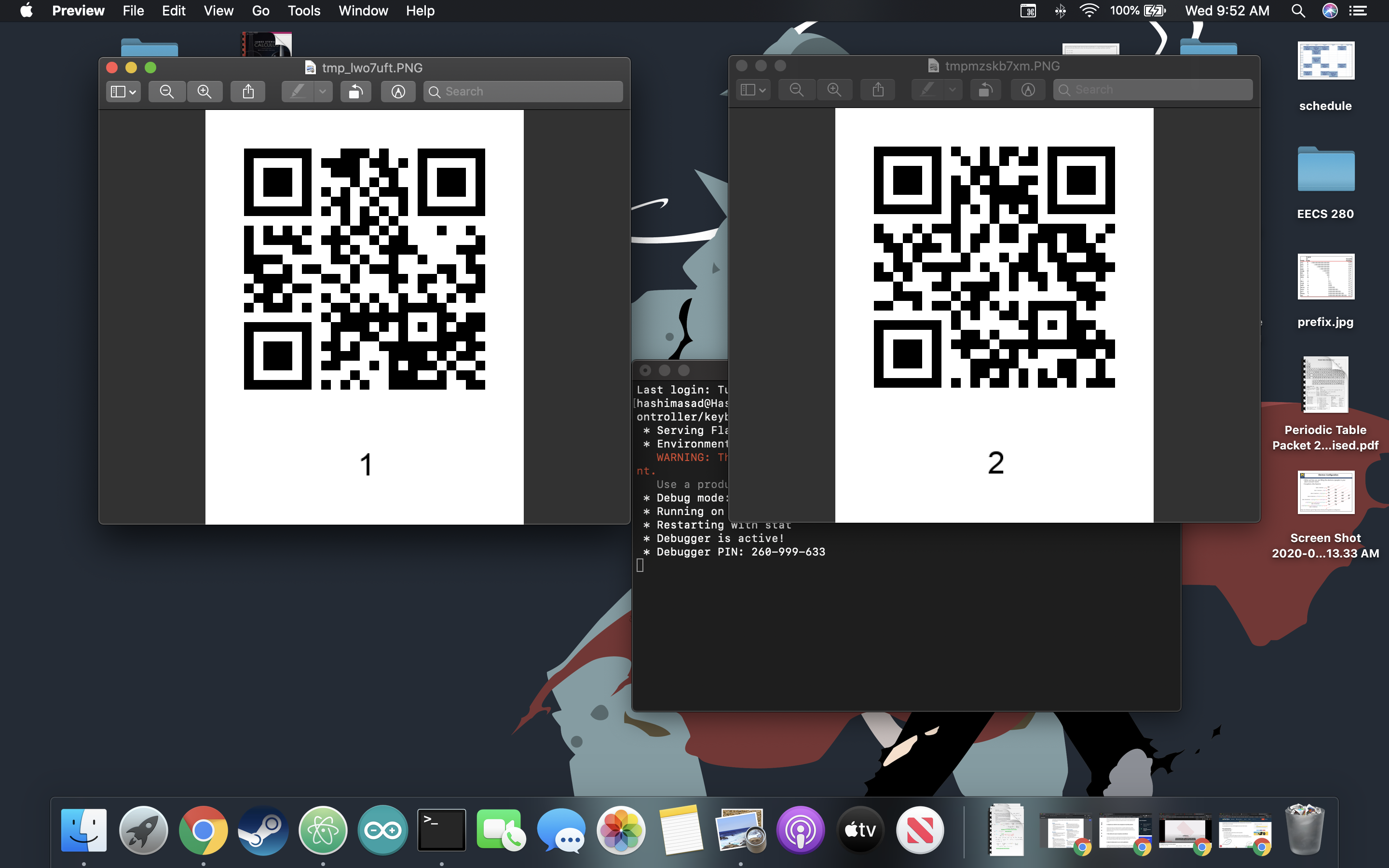Open Atom editor from the Dock
Viewport: 1389px width, 868px height.
click(x=323, y=830)
